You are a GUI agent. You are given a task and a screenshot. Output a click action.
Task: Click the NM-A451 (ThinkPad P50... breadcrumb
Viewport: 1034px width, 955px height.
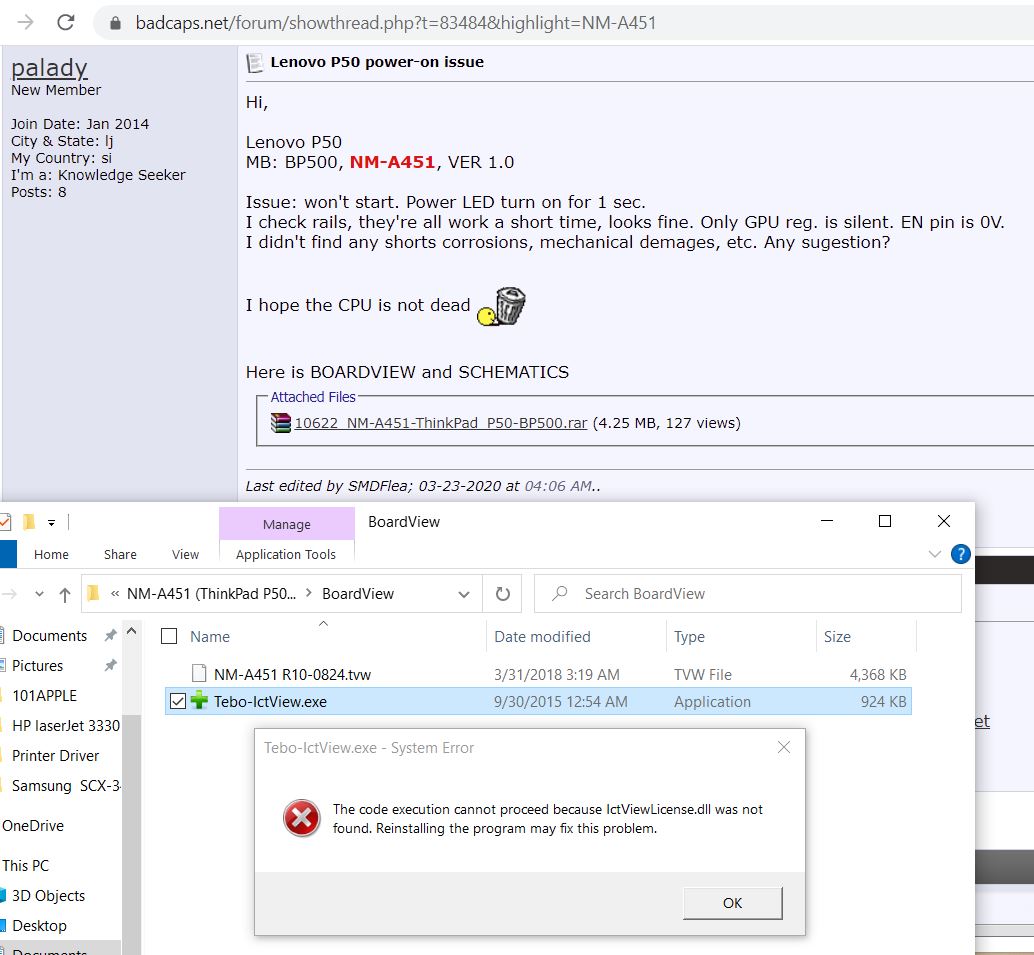[x=211, y=594]
